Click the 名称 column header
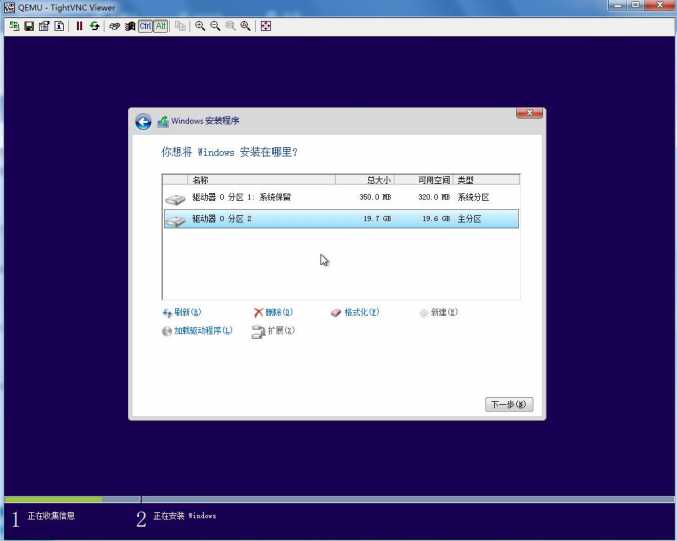The height and width of the screenshot is (541, 677). point(262,180)
